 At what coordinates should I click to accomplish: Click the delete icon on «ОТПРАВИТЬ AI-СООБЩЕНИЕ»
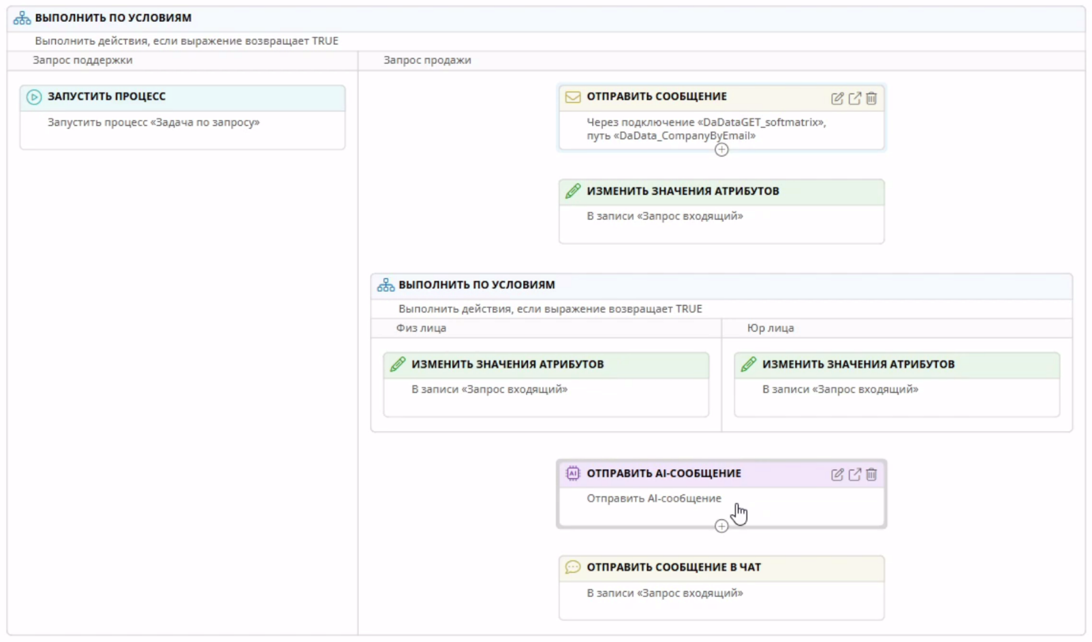tap(873, 476)
